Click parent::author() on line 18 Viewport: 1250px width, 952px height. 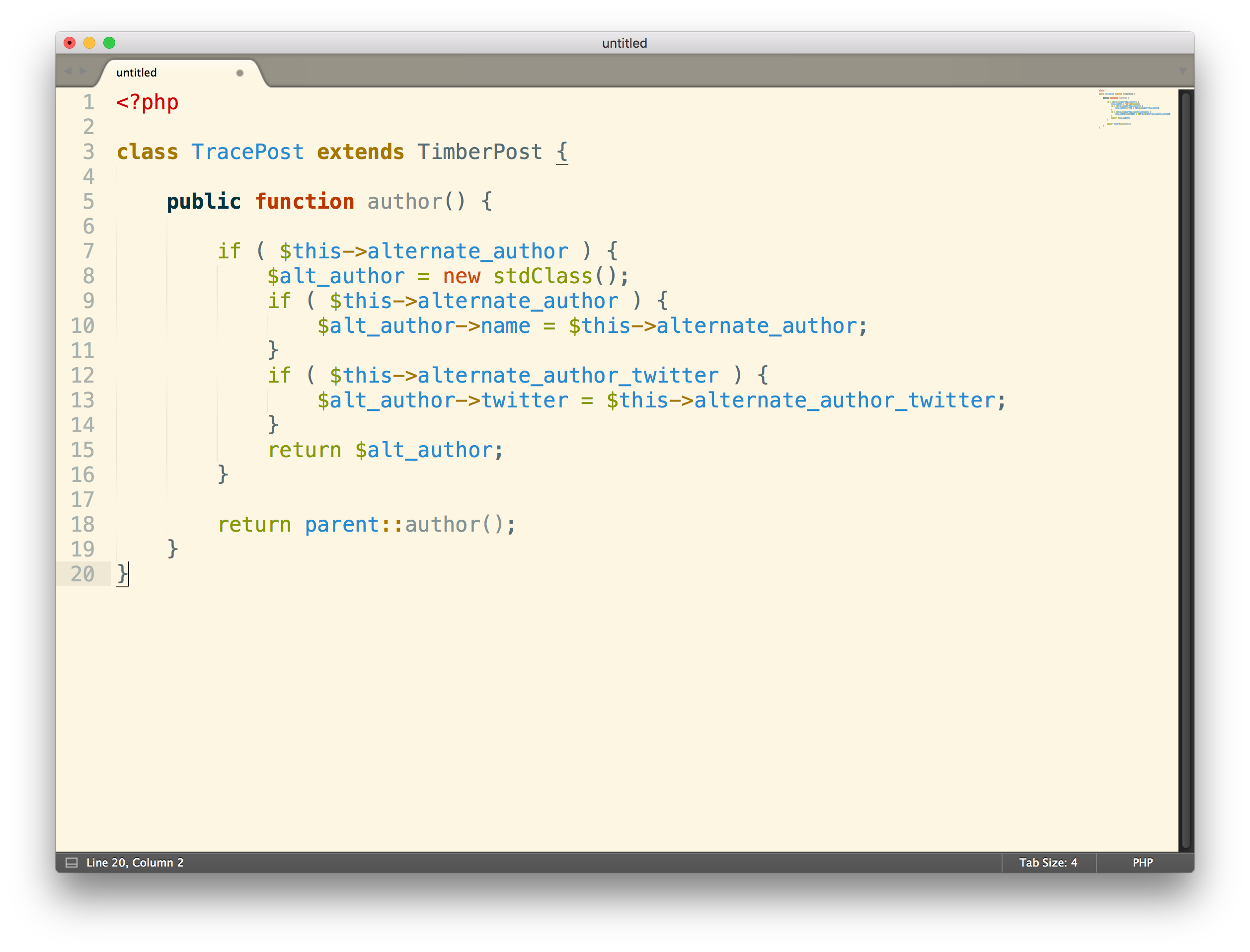coord(404,525)
